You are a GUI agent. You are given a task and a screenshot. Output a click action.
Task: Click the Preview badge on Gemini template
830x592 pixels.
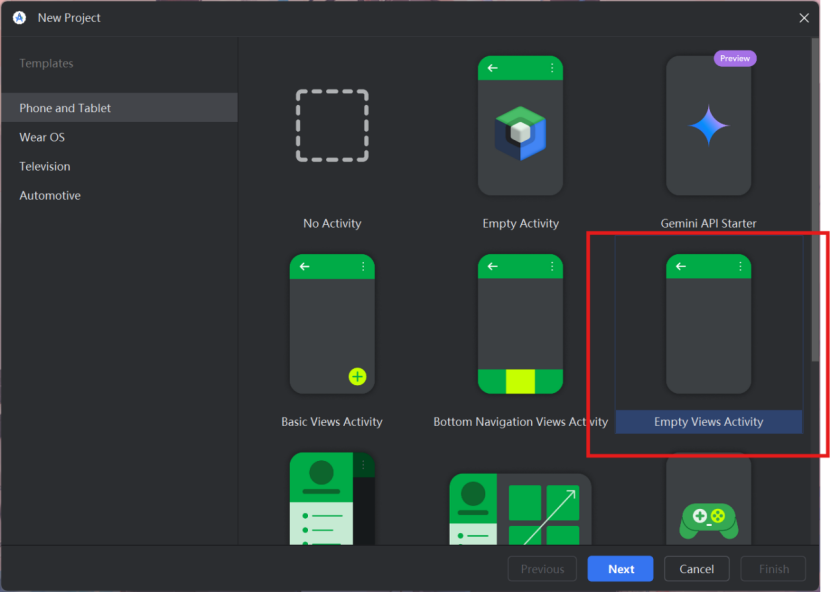735,58
